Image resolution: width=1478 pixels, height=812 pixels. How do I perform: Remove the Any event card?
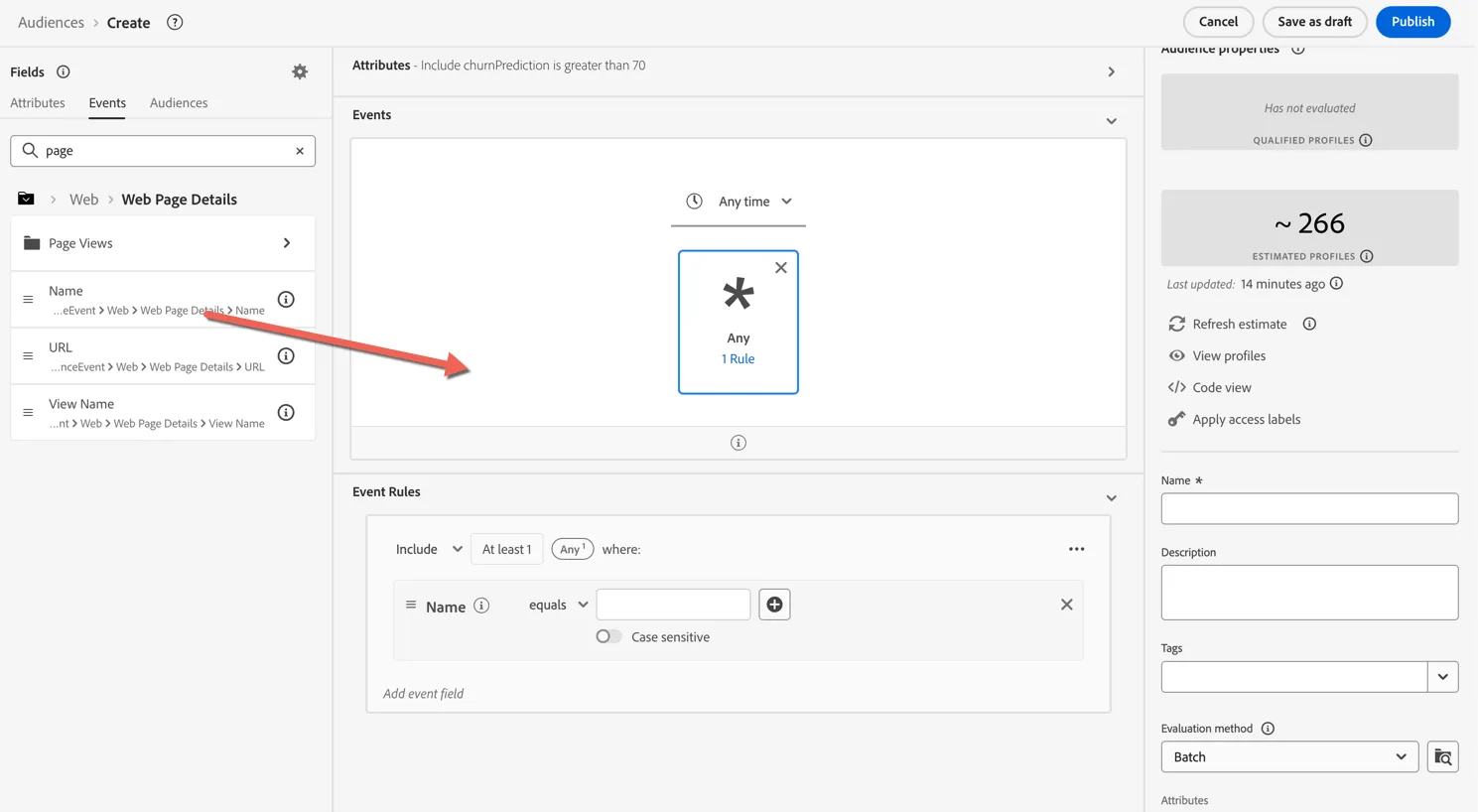tap(781, 268)
